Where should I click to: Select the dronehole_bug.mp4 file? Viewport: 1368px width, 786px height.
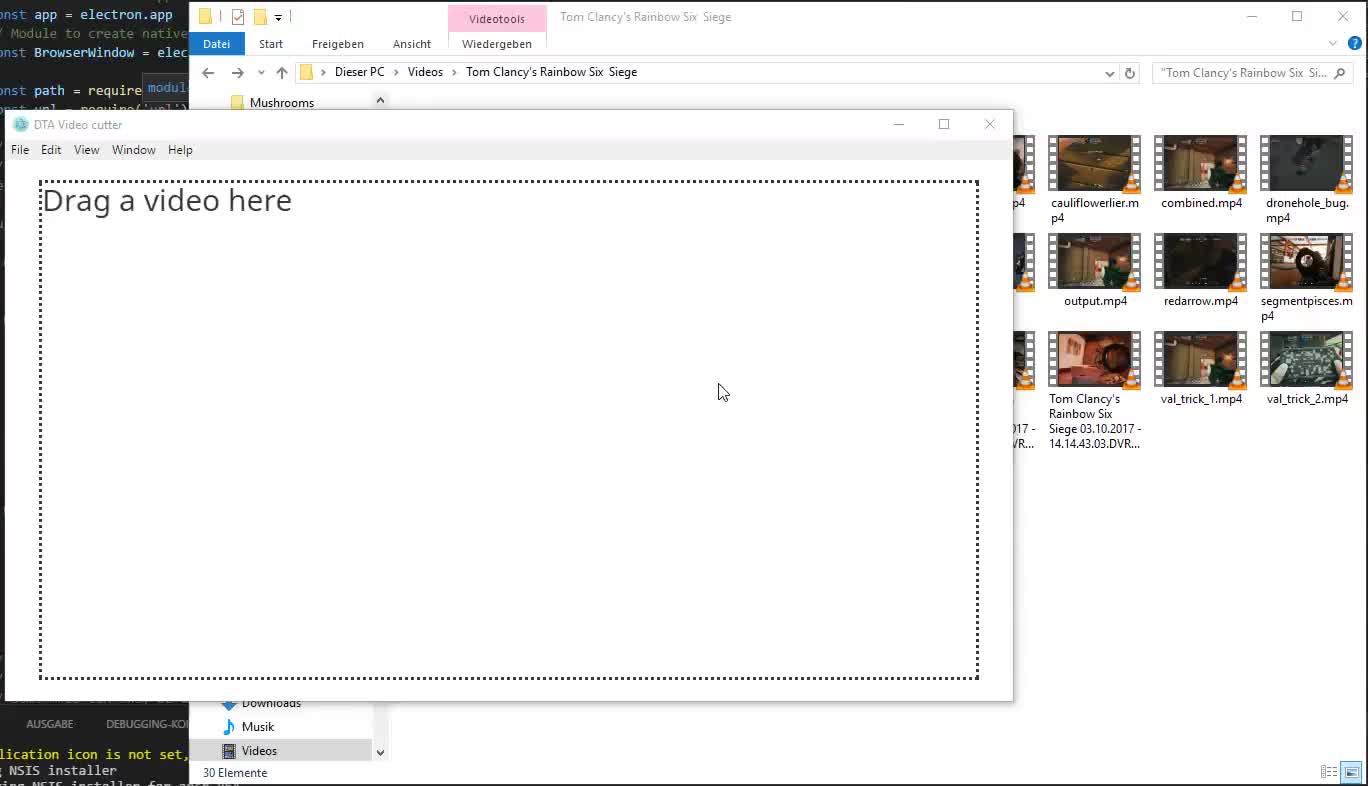pyautogui.click(x=1307, y=180)
